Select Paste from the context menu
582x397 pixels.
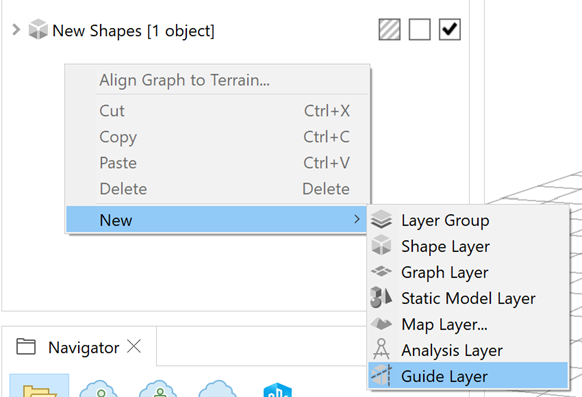point(218,163)
